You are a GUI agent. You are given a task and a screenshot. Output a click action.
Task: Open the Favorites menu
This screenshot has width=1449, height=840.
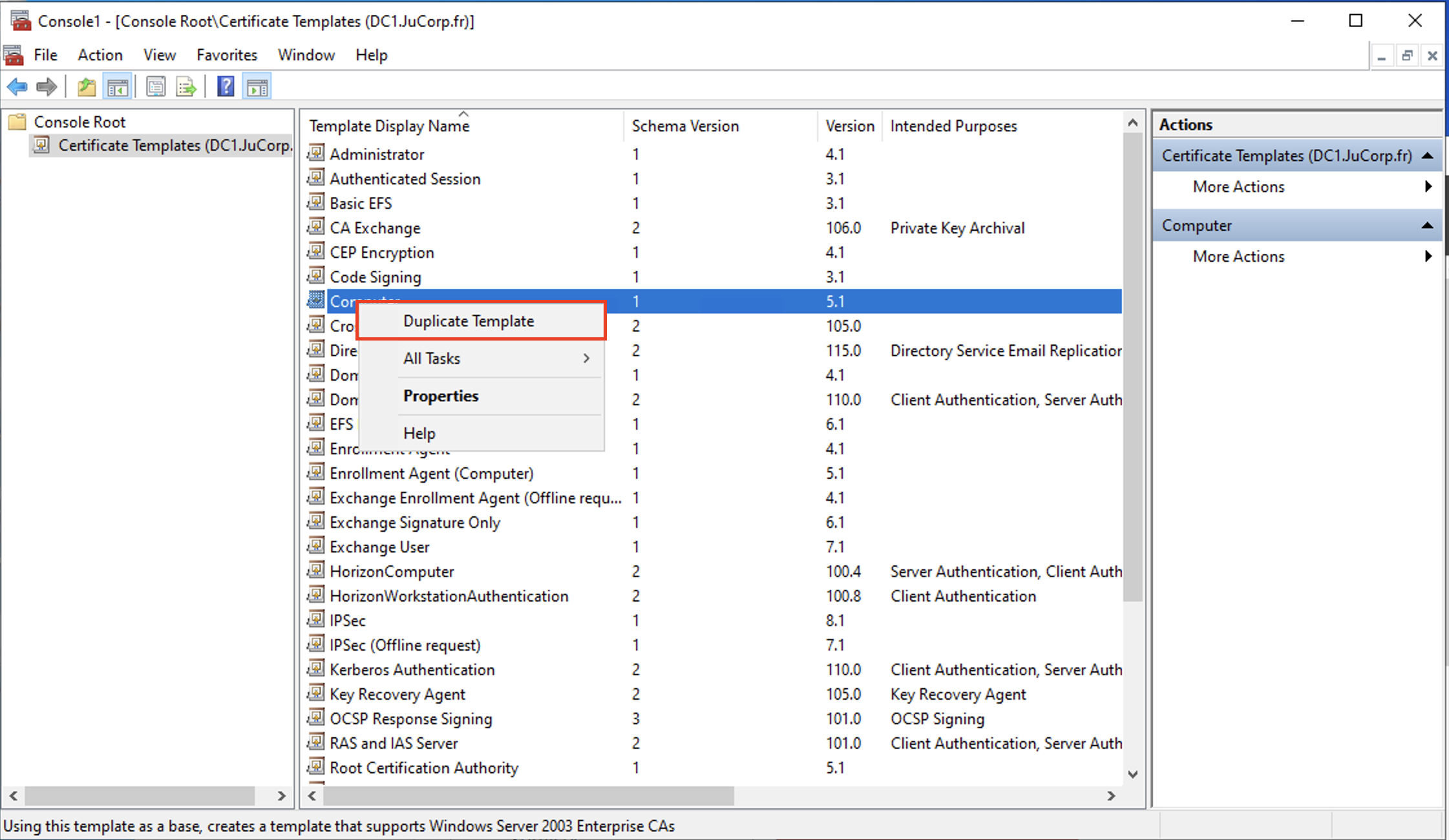point(227,55)
